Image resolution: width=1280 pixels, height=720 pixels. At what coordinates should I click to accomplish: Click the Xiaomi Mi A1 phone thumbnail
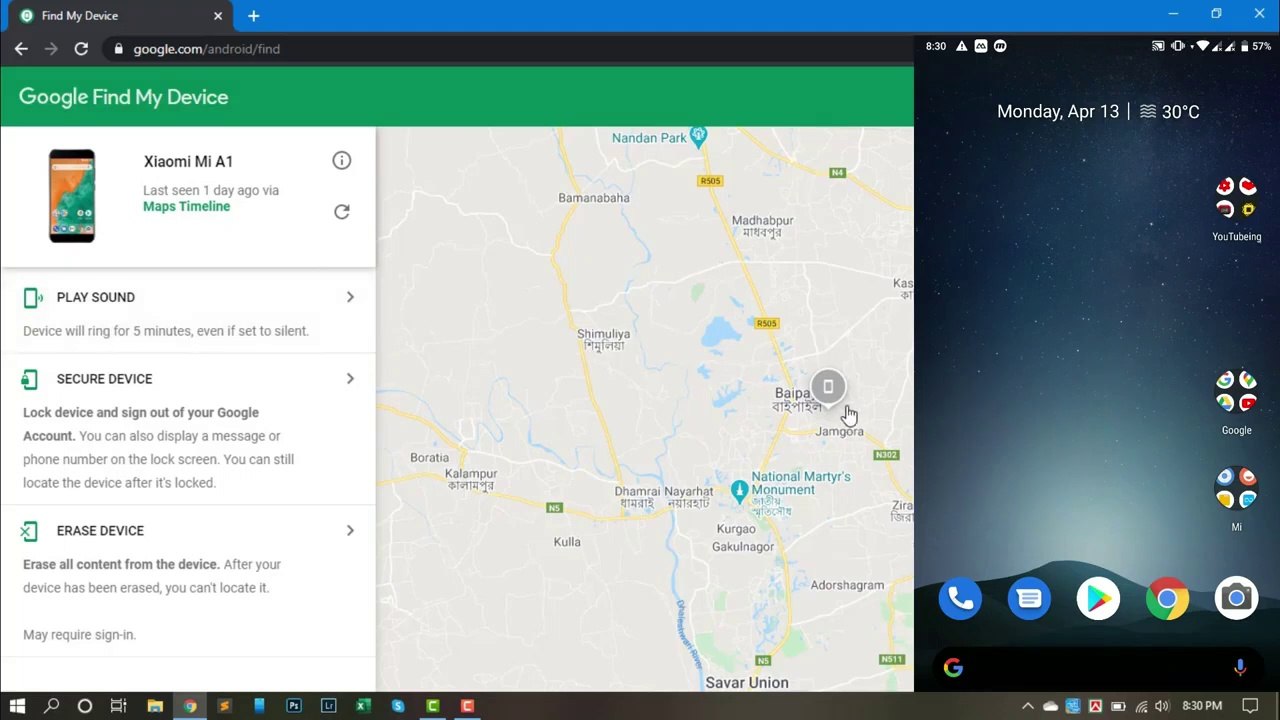point(72,196)
